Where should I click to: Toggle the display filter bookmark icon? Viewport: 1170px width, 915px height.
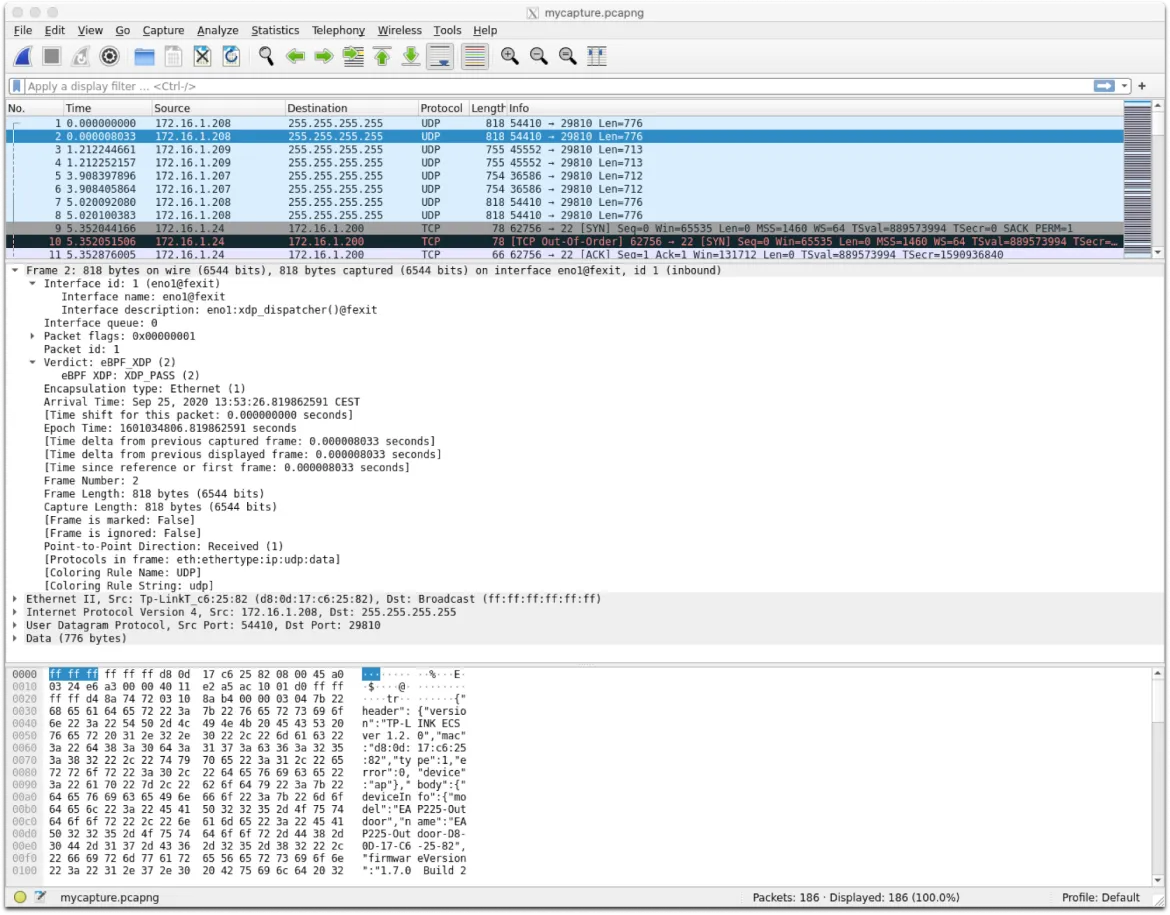coord(16,87)
